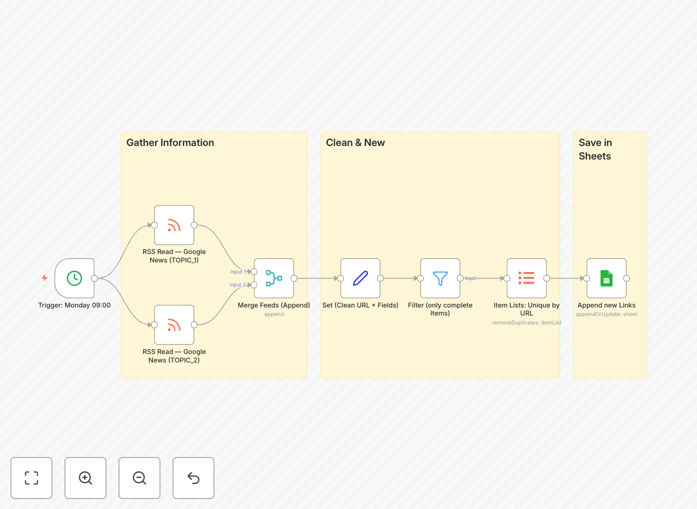Viewport: 697px width, 509px height.
Task: Click the "RSS Read — Google News (TOPIC_1)" label
Action: [x=174, y=256]
